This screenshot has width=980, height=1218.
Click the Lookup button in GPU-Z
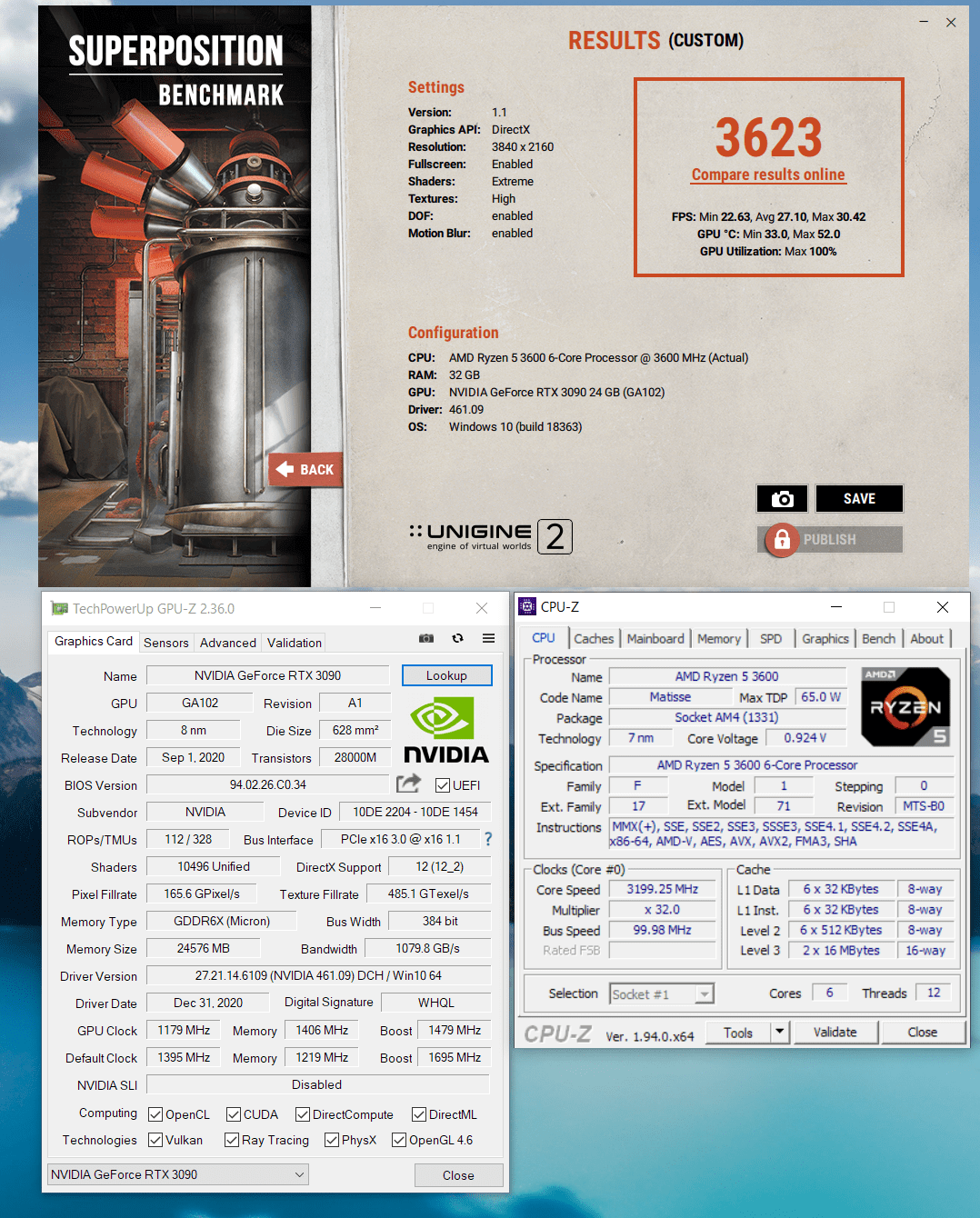coord(447,675)
